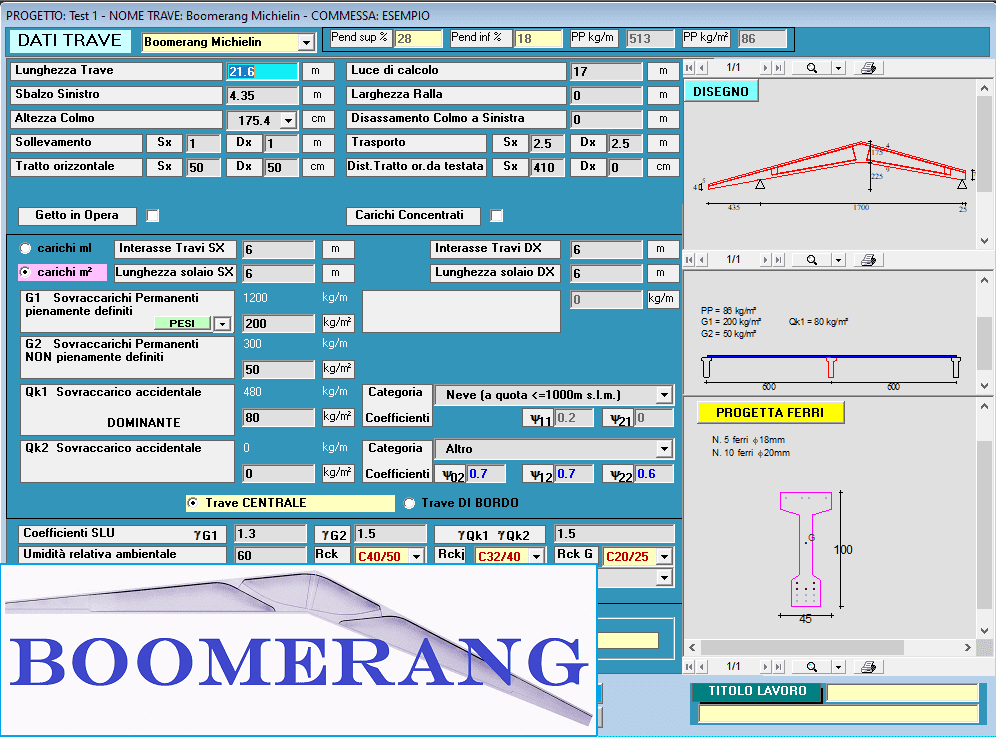Click the zoom magnifier in cross-section viewer toolbar

click(812, 666)
